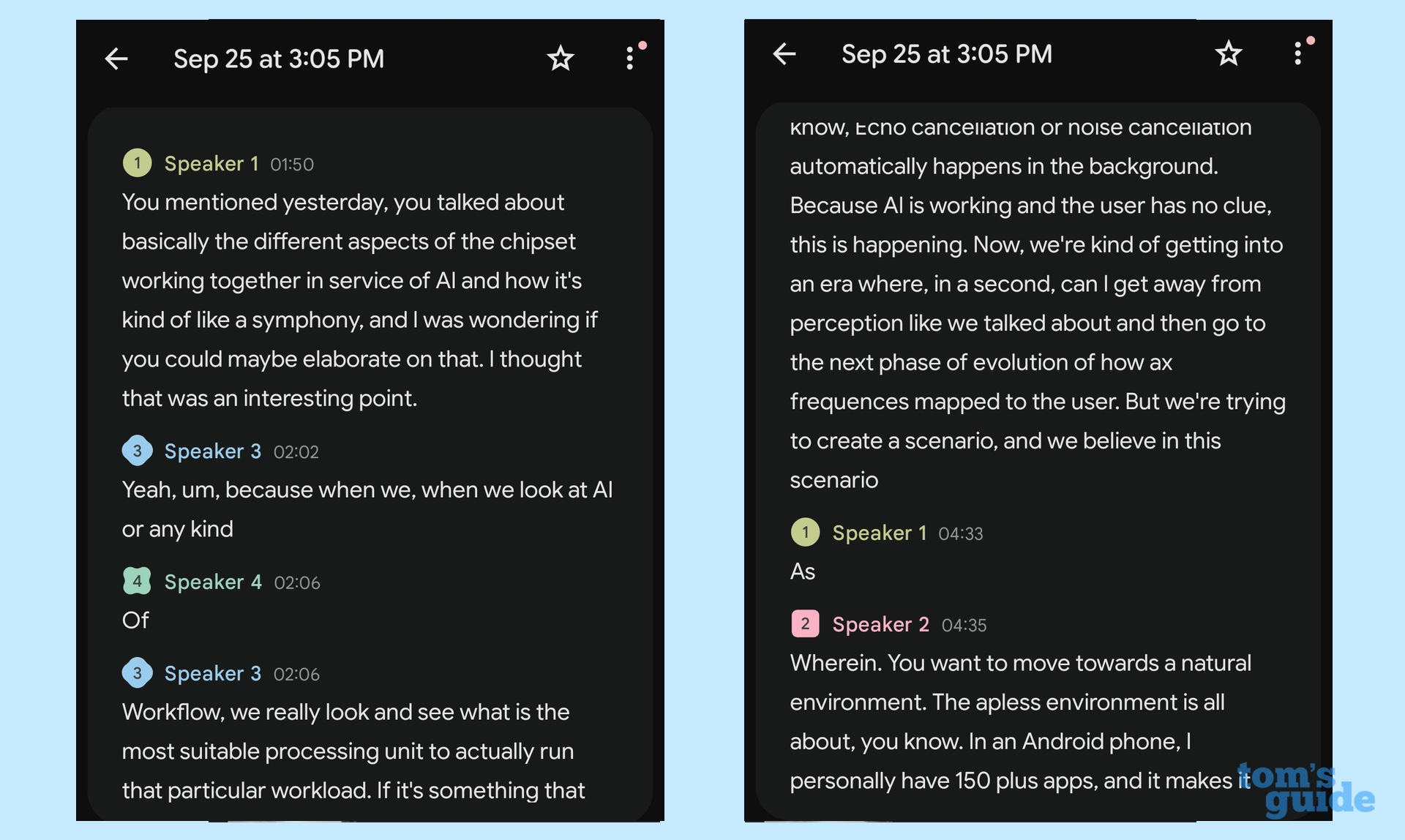Viewport: 1405px width, 840px height.
Task: Go back using the left screen's back arrow
Action: [116, 59]
